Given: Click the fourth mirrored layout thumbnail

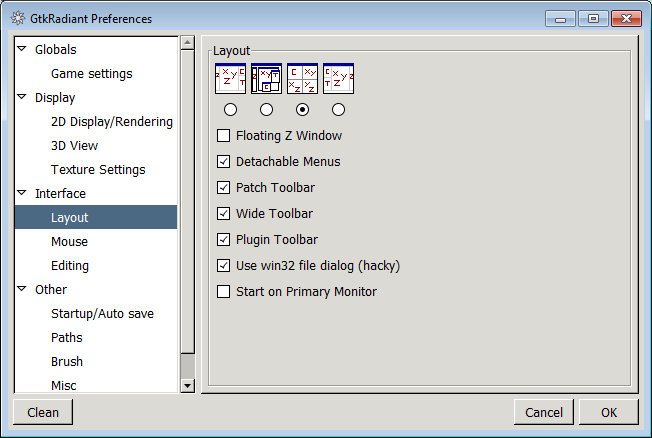Looking at the screenshot, I should (338, 78).
